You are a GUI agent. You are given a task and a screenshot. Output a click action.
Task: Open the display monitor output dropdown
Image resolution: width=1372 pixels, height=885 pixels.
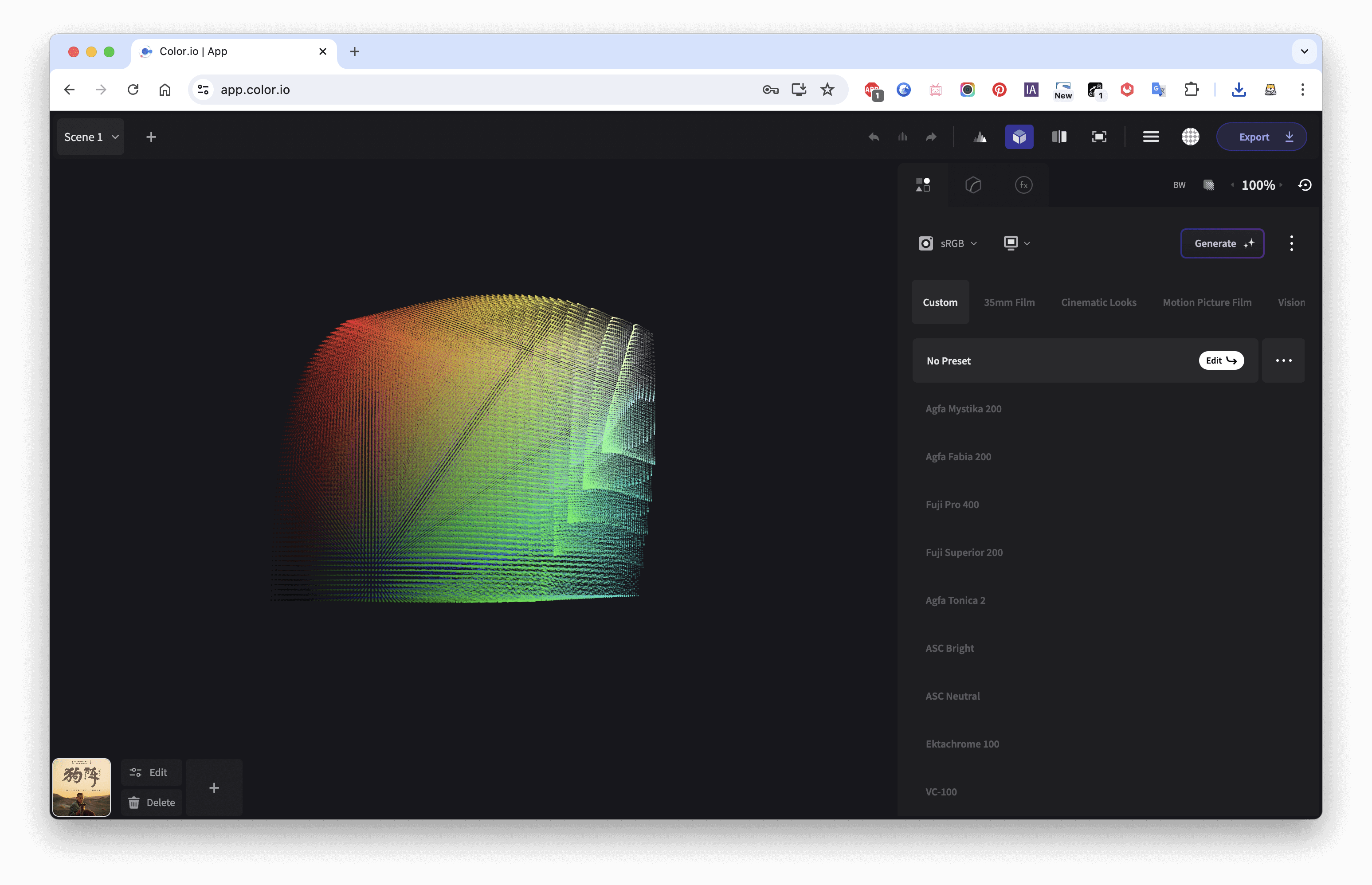pos(1017,244)
